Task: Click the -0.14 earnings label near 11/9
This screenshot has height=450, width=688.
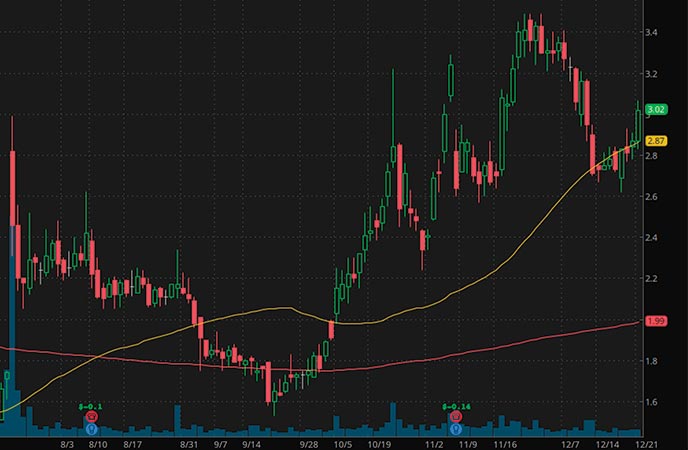Action: click(x=454, y=407)
